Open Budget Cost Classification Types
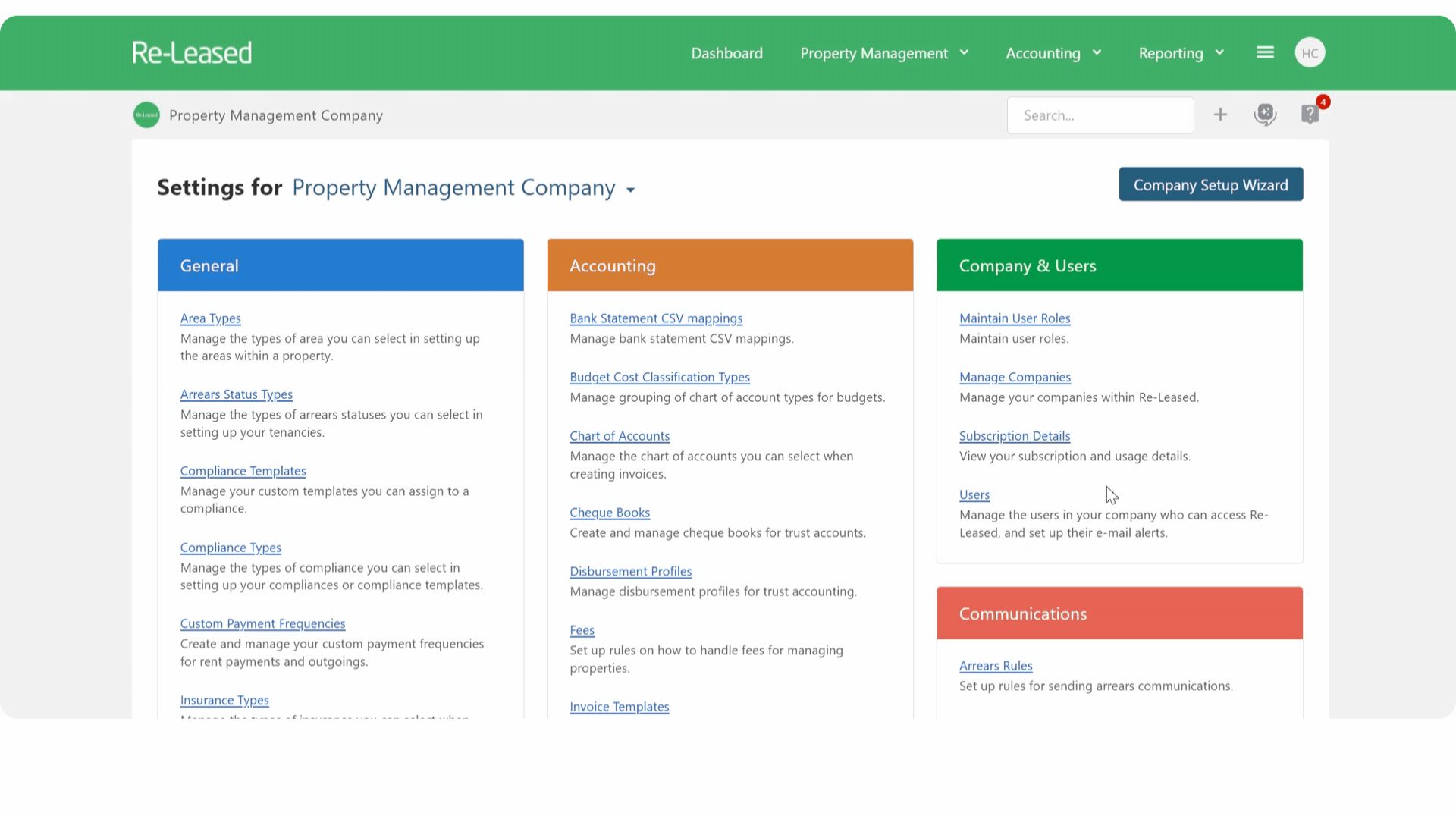Viewport: 1456px width, 819px height. coord(660,377)
